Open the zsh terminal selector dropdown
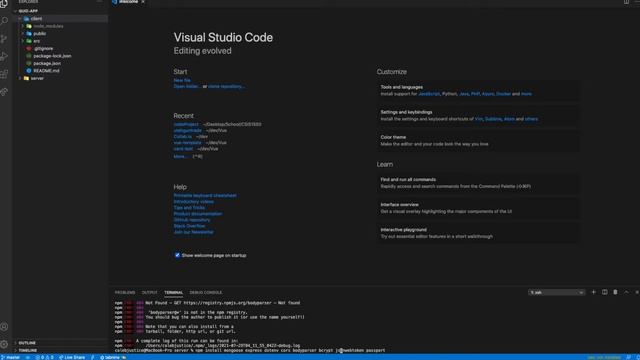The width and height of the screenshot is (640, 360). [557, 292]
